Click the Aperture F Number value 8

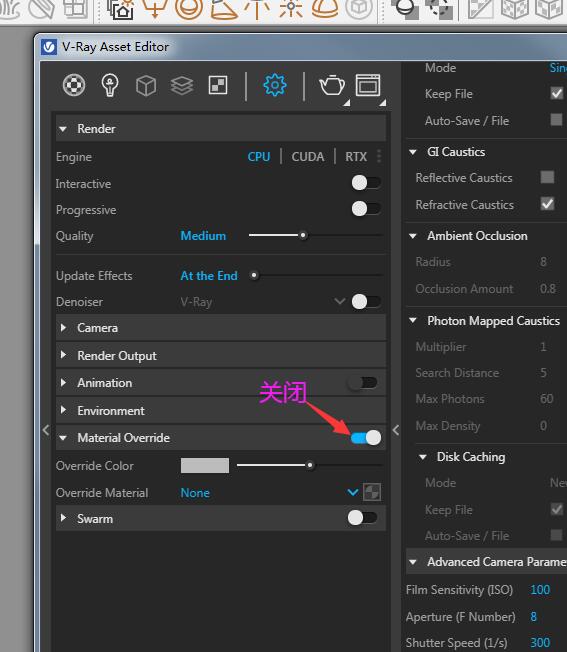click(x=533, y=616)
